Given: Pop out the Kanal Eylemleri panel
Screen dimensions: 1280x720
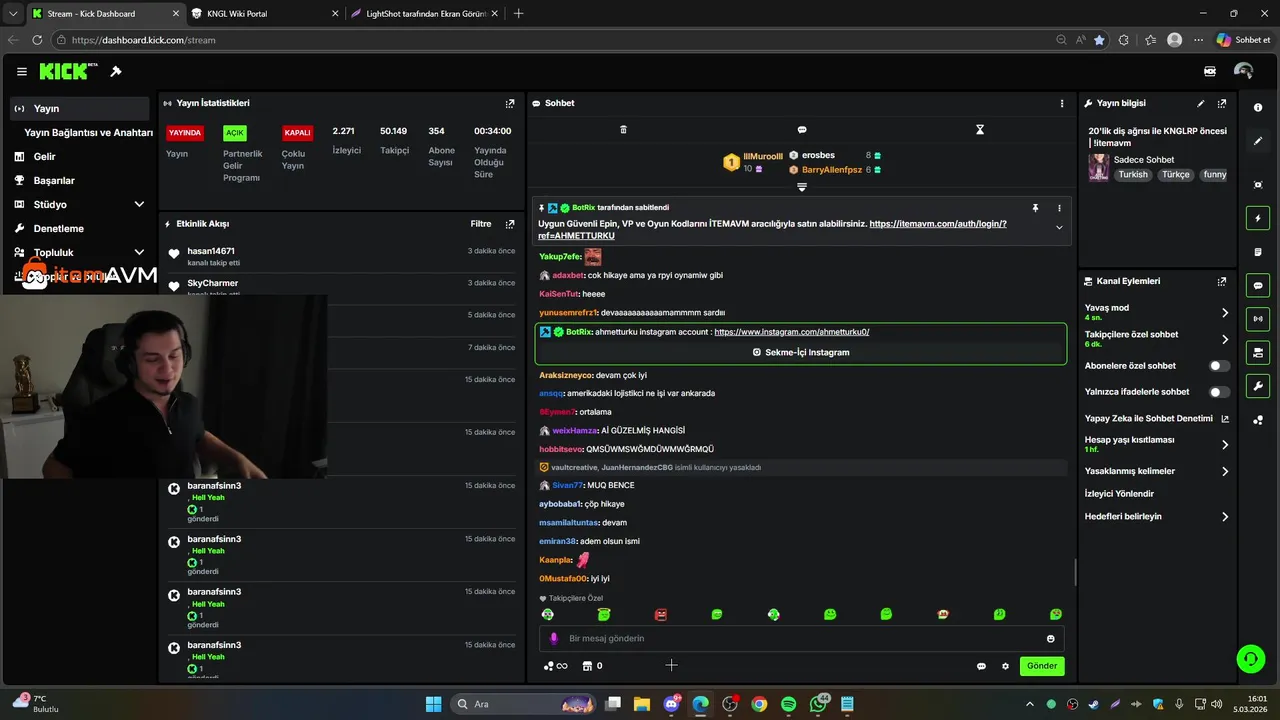Looking at the screenshot, I should pos(1222,281).
